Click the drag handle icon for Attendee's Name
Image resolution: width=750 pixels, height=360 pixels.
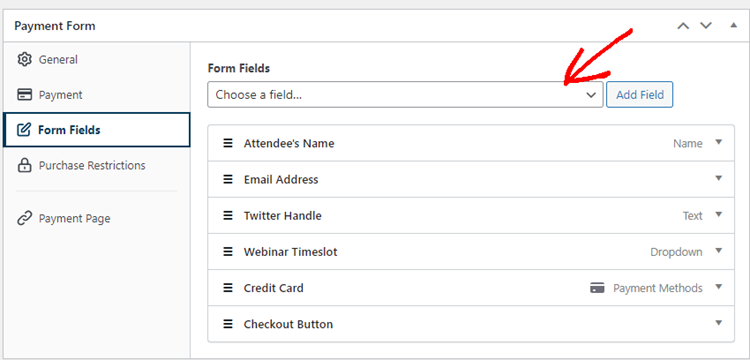click(228, 143)
